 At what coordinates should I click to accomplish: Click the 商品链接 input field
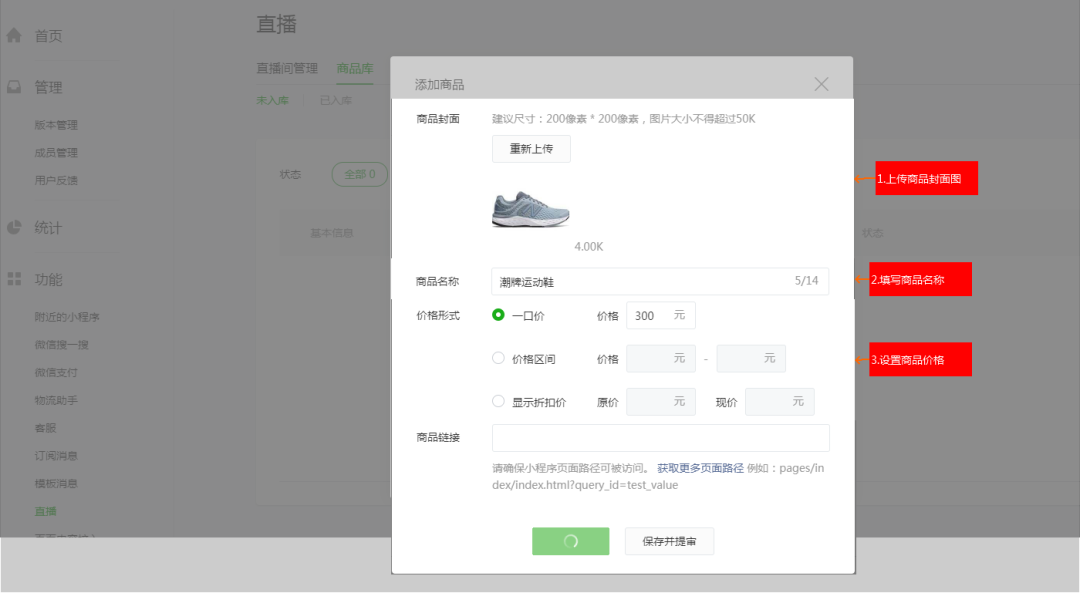(x=660, y=437)
